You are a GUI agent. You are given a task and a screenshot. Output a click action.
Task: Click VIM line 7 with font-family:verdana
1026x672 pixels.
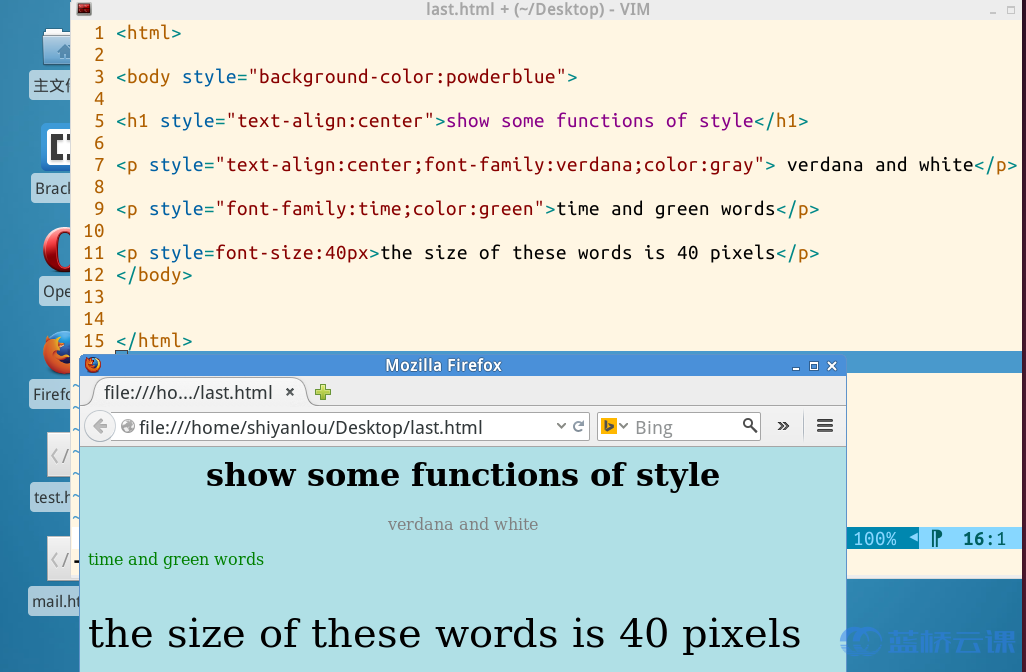pyautogui.click(x=566, y=165)
